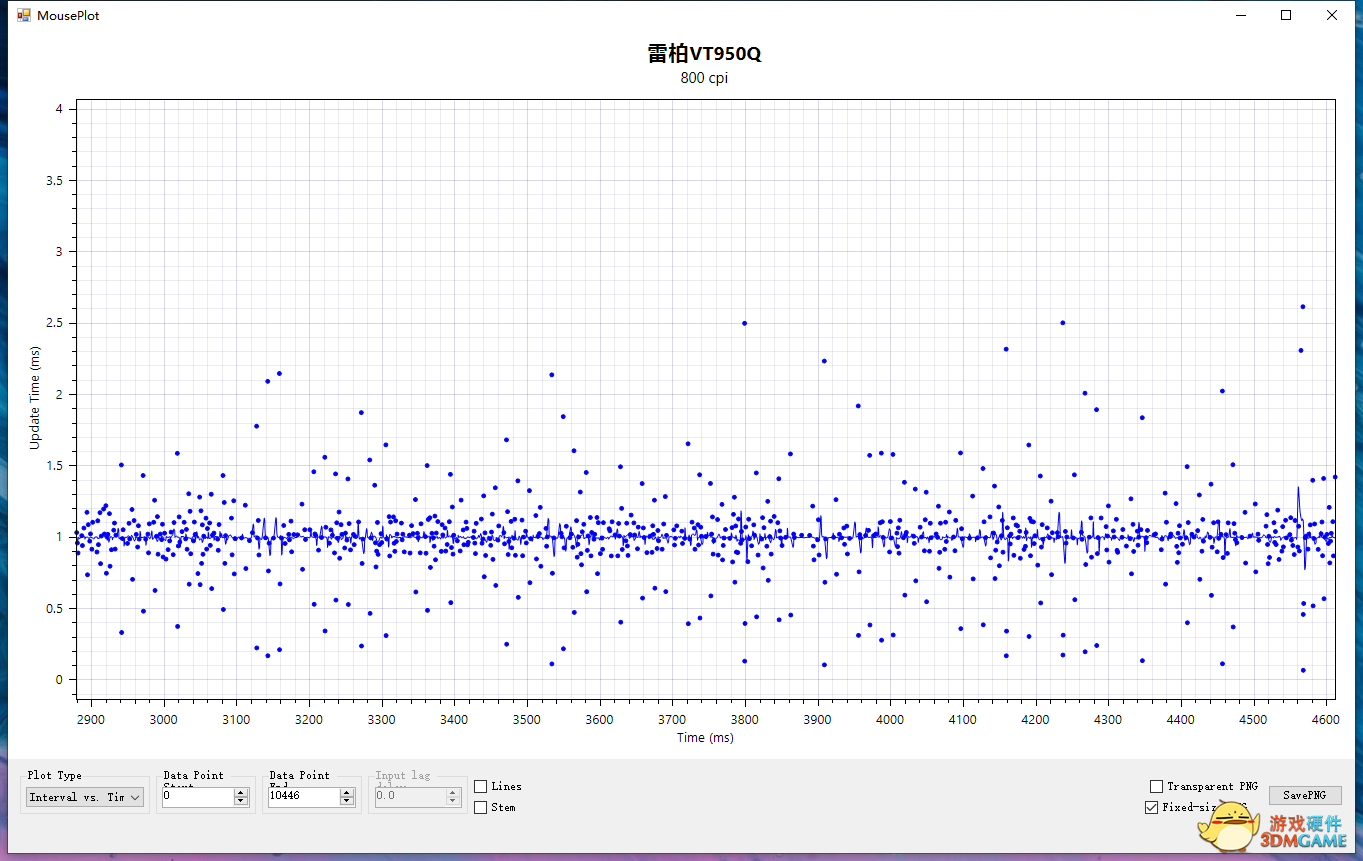
Task: Click the x-axis tick label "2900"
Action: click(x=91, y=719)
